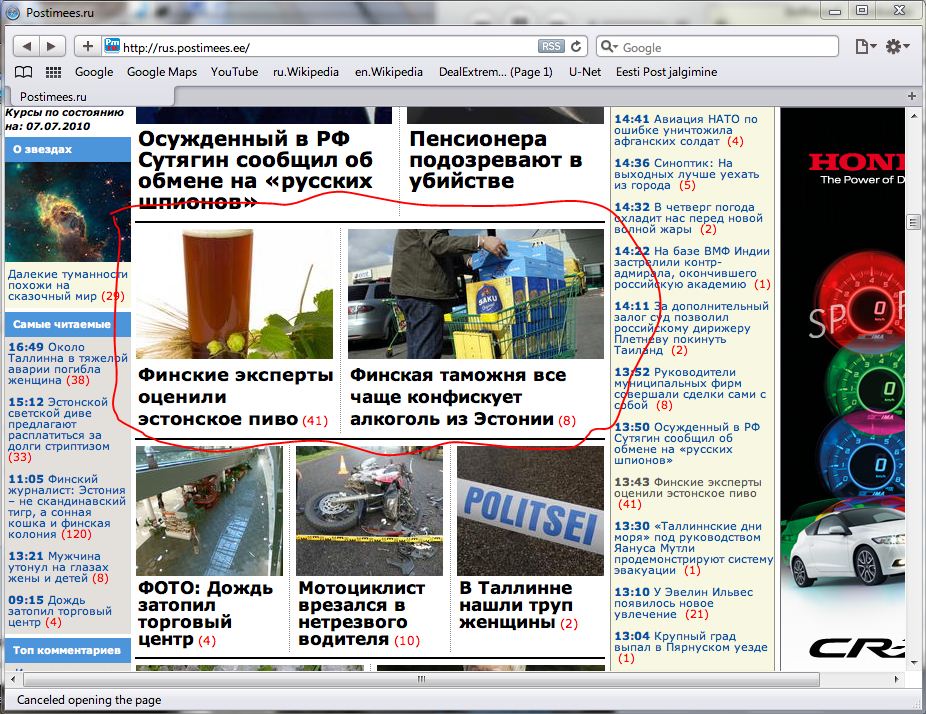Select the Postimees.ru tab

[90, 96]
